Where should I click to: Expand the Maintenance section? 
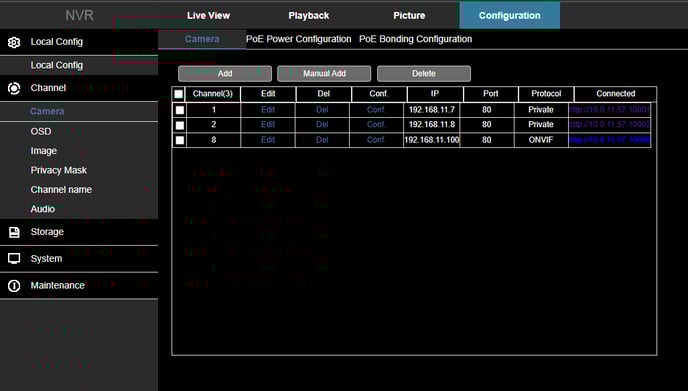tap(79, 286)
